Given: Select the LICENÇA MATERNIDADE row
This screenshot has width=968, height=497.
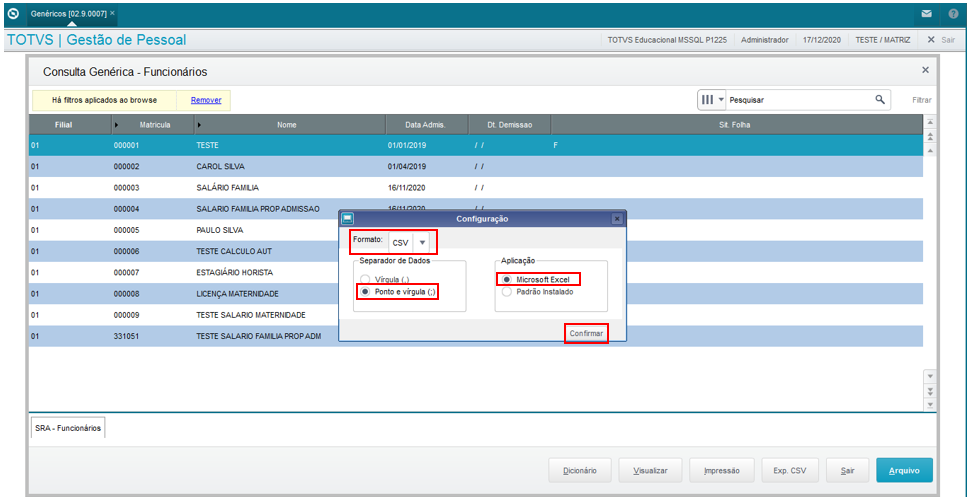Looking at the screenshot, I should click(476, 293).
